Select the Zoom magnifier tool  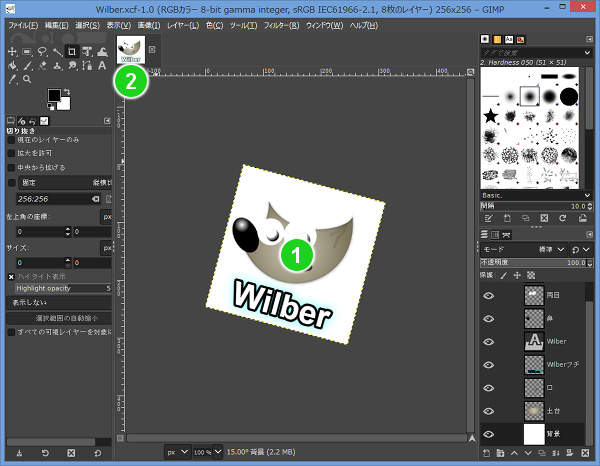tap(27, 78)
